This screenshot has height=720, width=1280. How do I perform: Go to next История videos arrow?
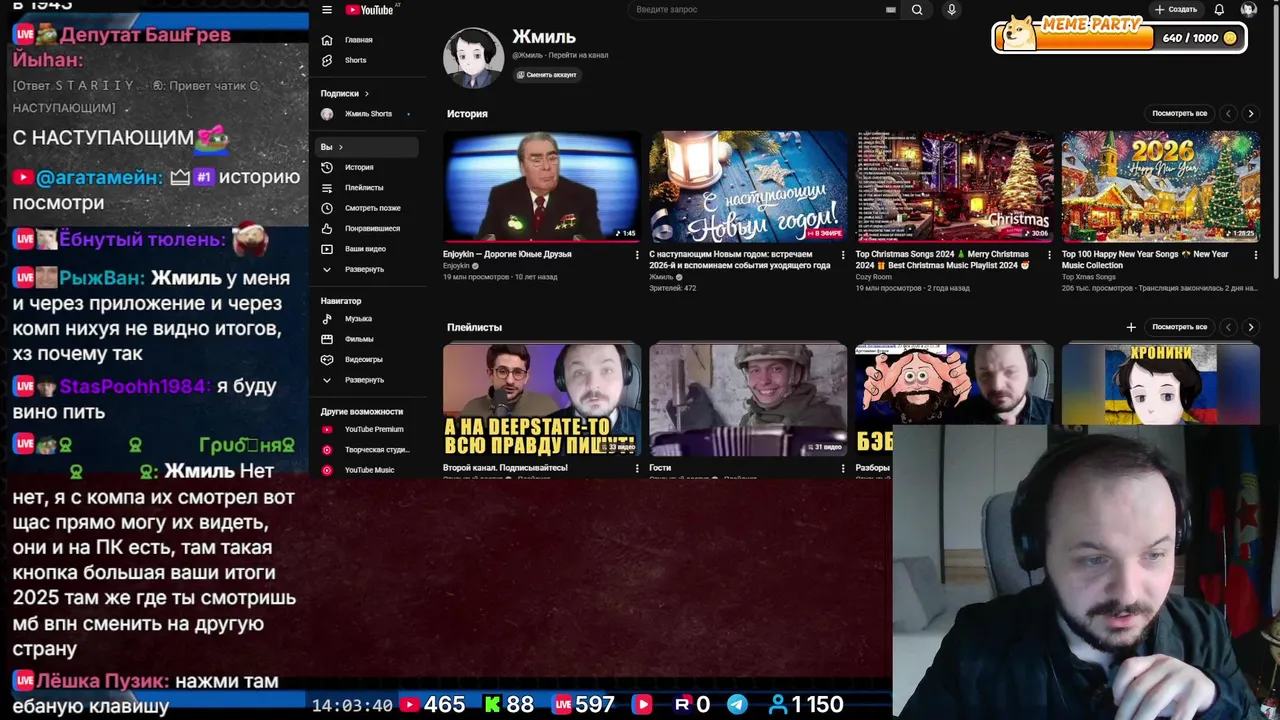[1250, 113]
